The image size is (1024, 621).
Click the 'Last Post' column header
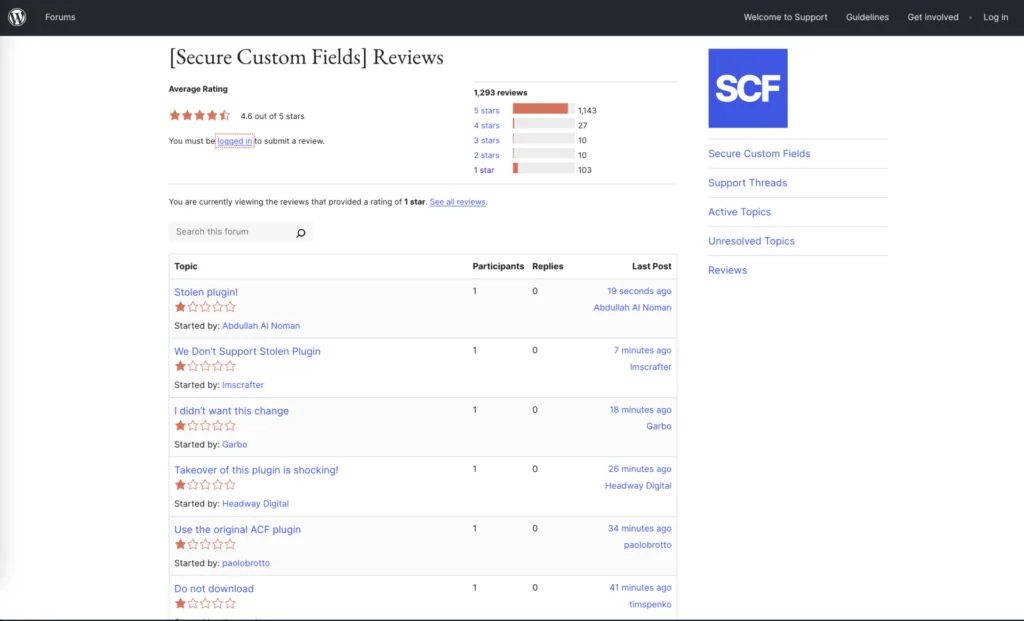tap(651, 266)
